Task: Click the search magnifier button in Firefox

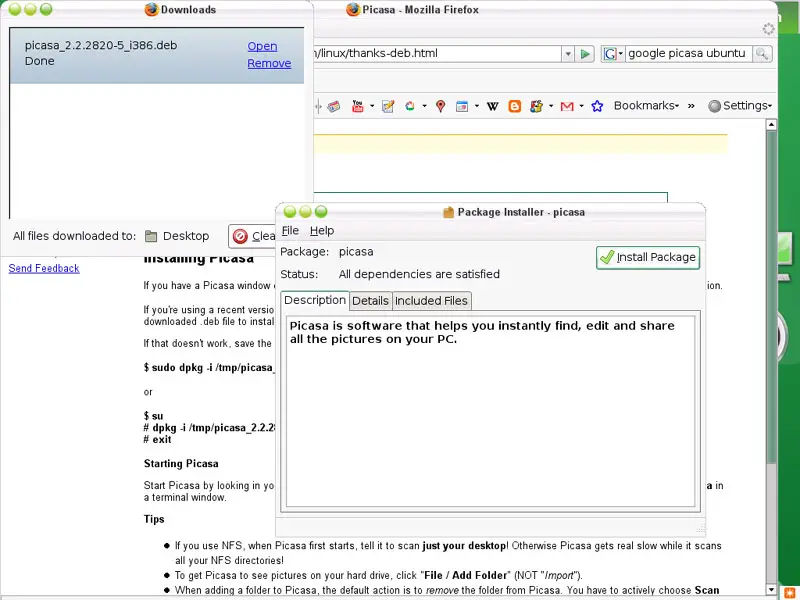Action: [762, 54]
